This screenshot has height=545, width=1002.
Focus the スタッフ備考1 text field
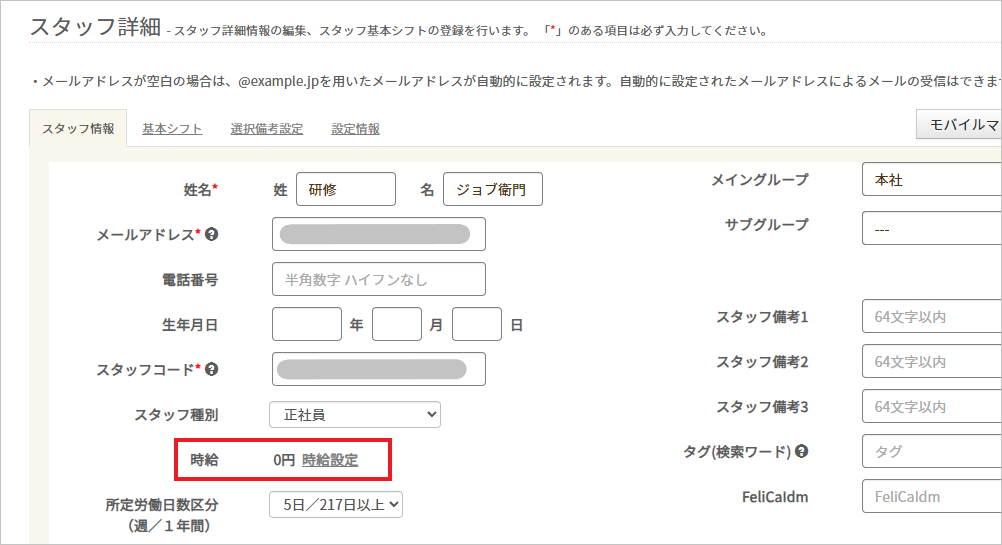930,317
